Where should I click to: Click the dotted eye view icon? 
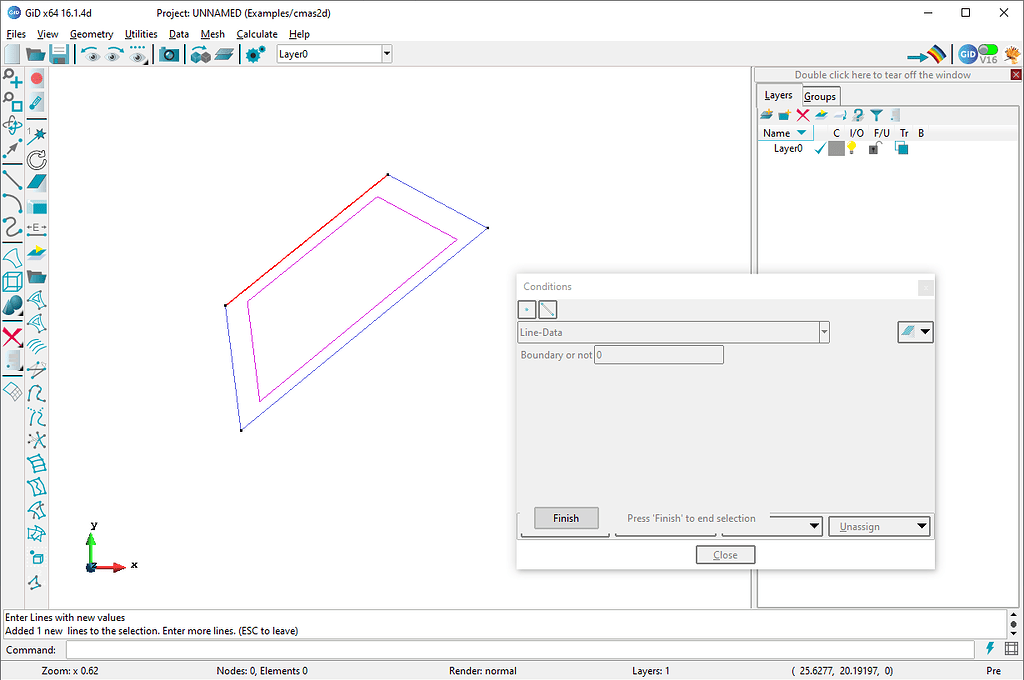138,55
